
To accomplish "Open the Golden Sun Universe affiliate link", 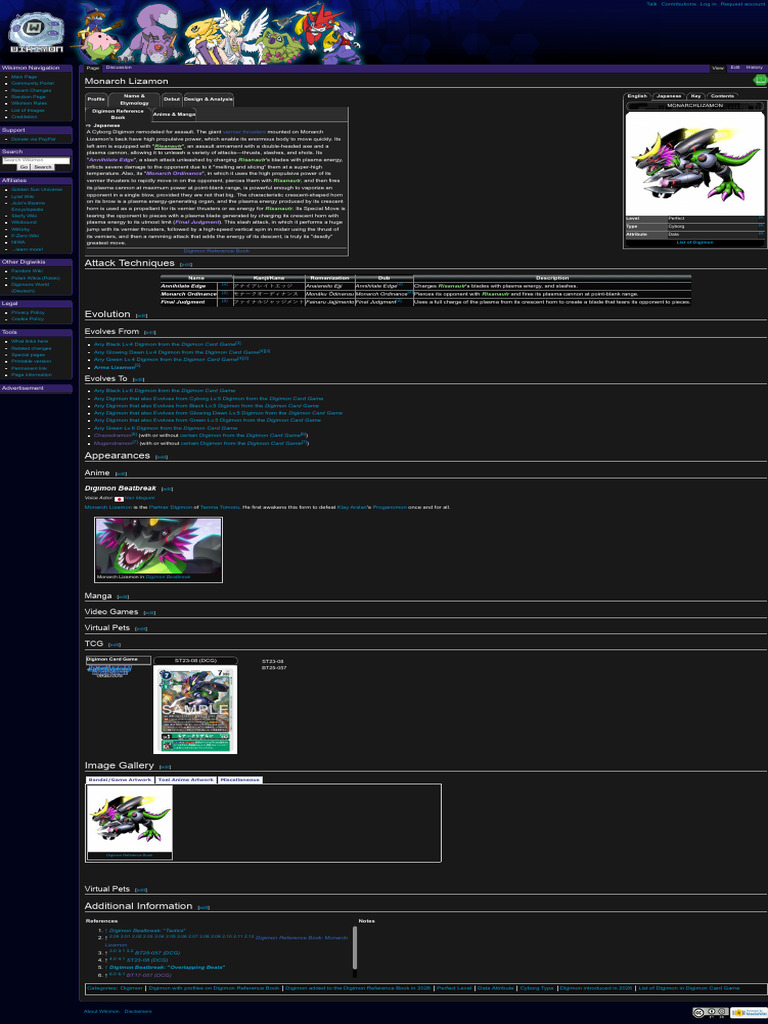I will click(37, 189).
